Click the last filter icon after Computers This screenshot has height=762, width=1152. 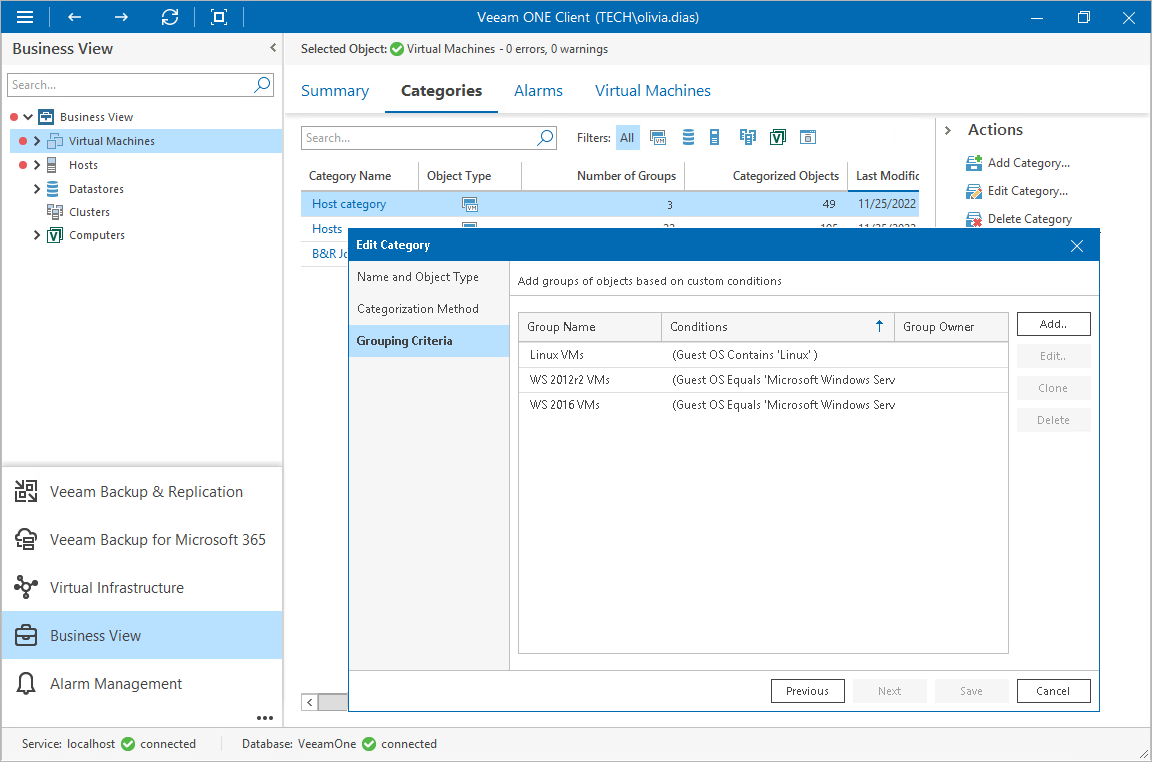808,137
